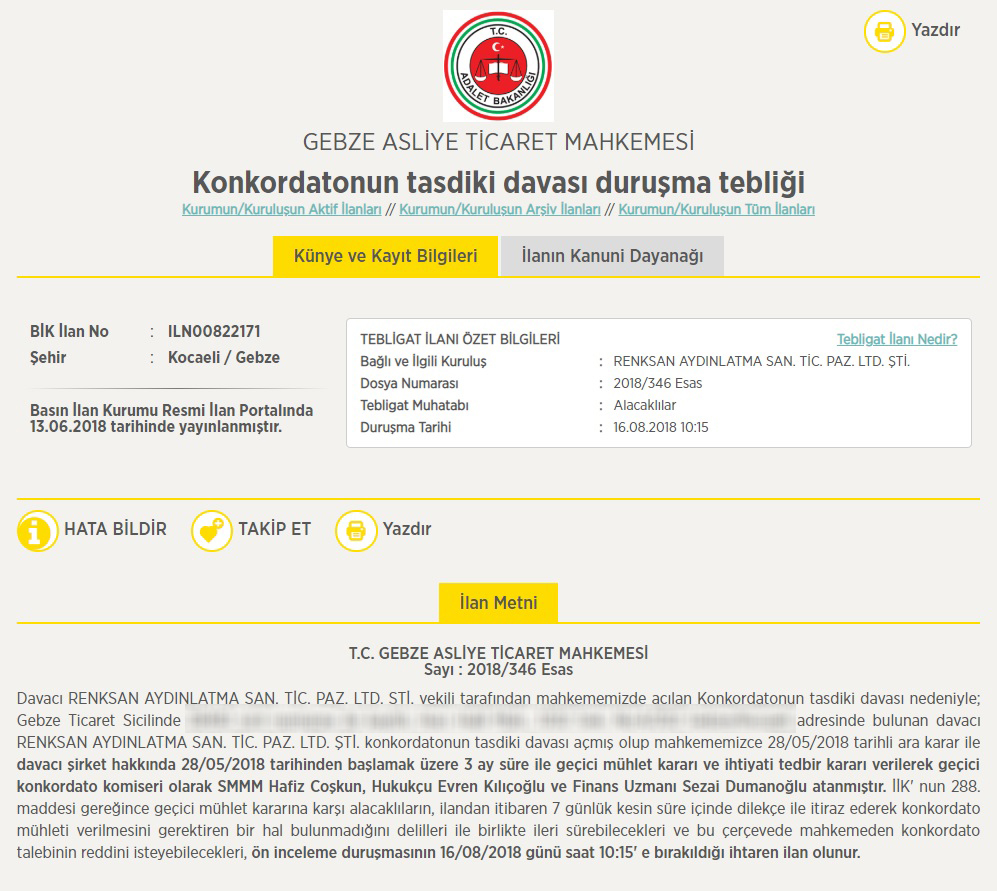Click the hearing date 16.08.2018 10:15 value
This screenshot has width=997, height=891.
tap(660, 427)
